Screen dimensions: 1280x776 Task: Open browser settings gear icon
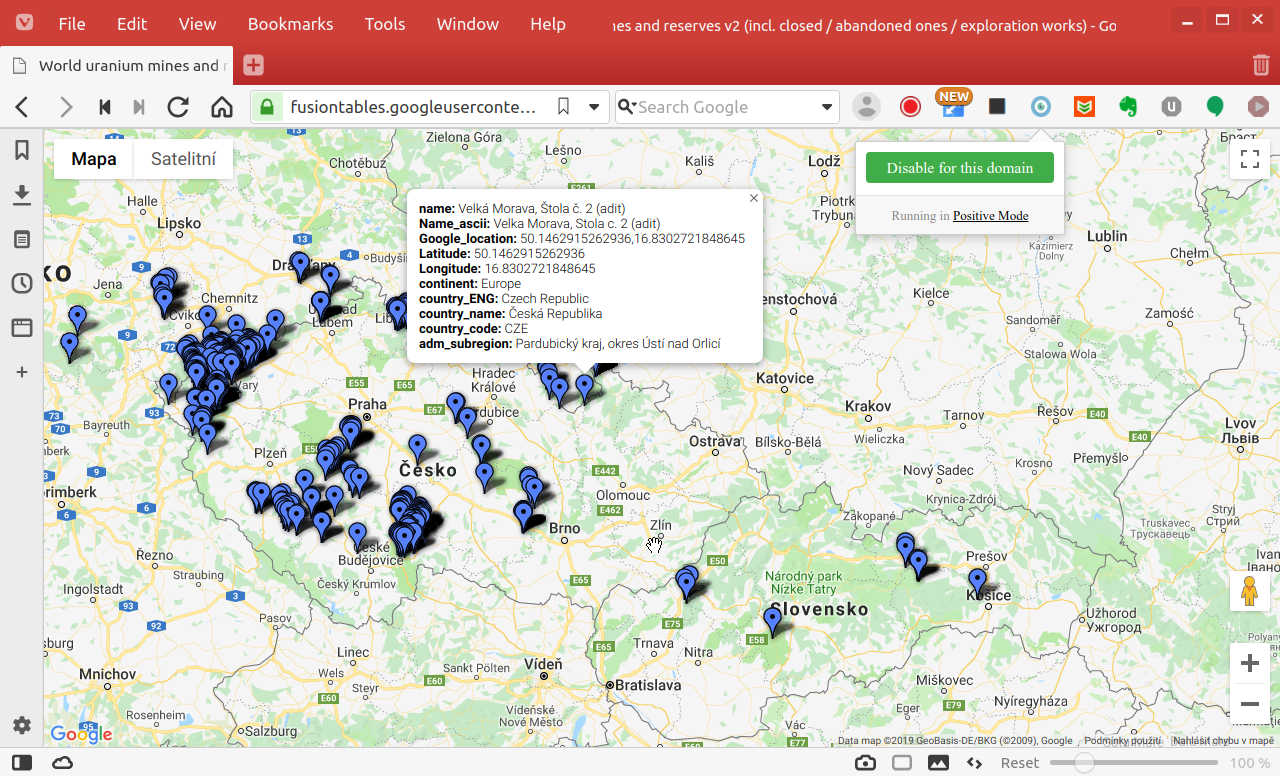21,725
